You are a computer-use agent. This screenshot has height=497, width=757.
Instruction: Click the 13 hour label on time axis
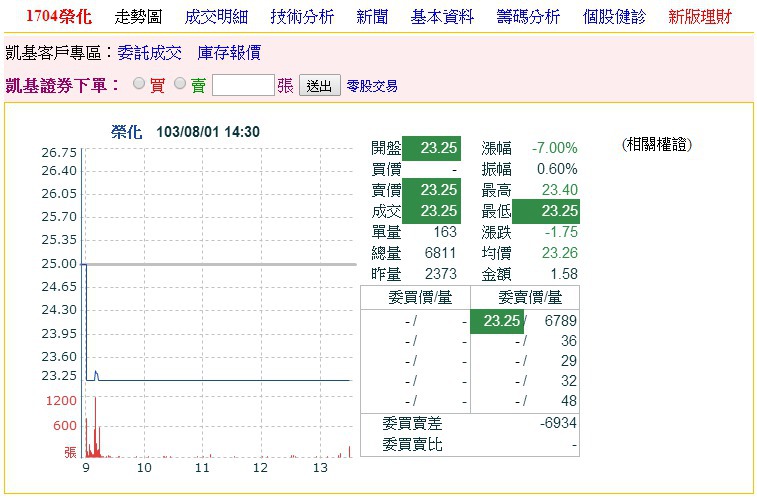click(x=320, y=468)
